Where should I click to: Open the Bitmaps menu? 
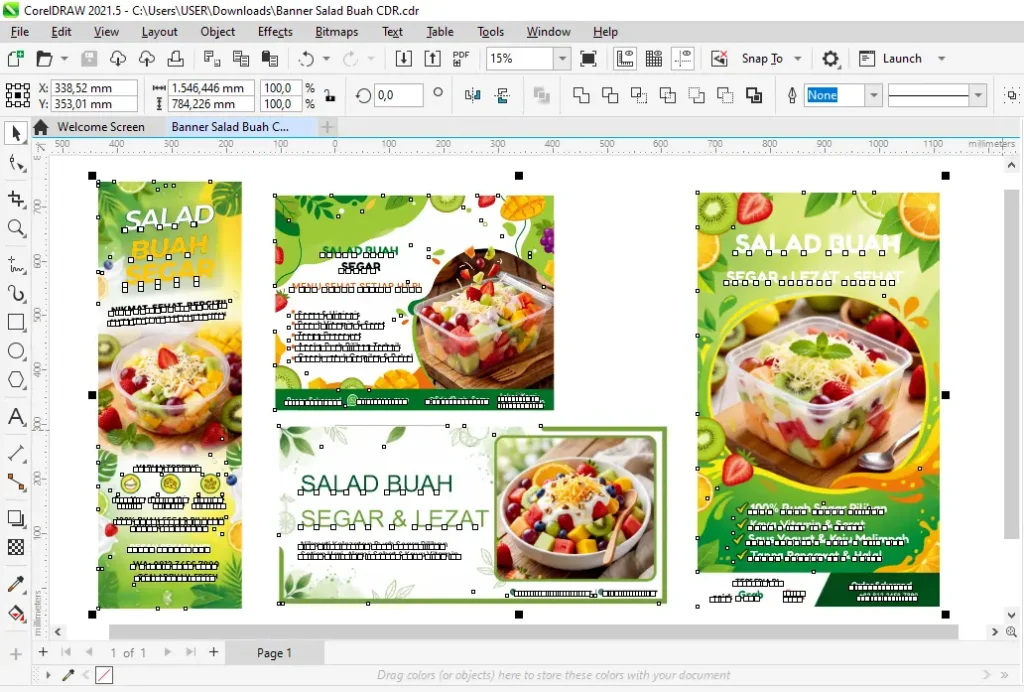(x=336, y=31)
